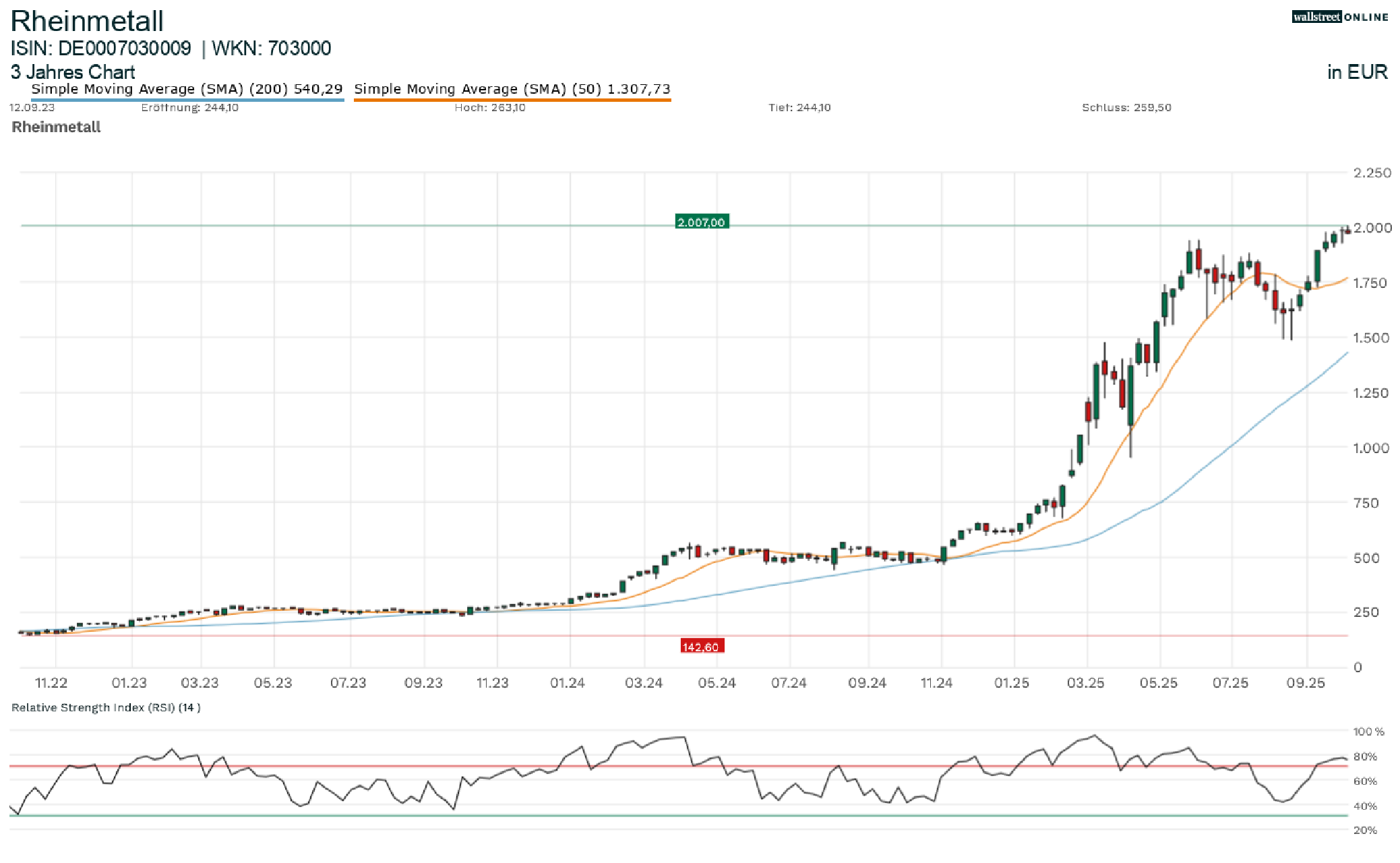Click the Rheinmetall chart title

[87, 21]
